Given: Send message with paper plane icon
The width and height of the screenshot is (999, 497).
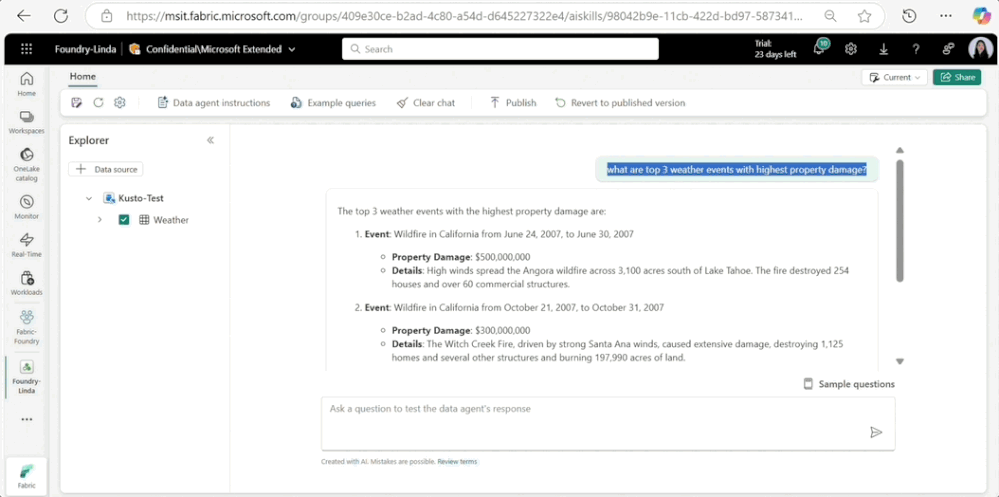Looking at the screenshot, I should [x=876, y=433].
